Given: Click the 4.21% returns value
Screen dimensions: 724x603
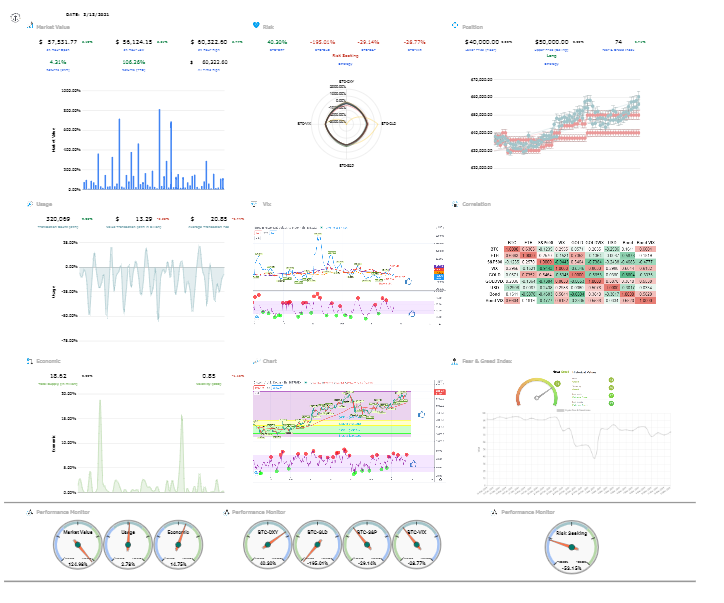Looking at the screenshot, I should 58,62.
